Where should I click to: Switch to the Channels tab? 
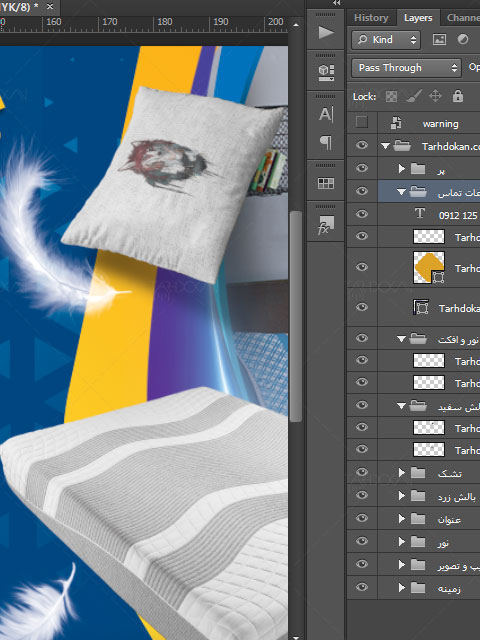[463, 18]
